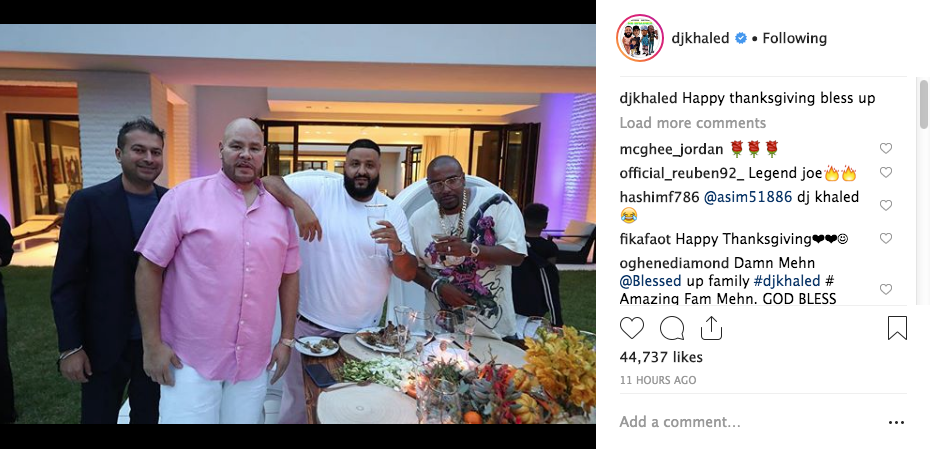Open the comment speech bubble icon

click(x=671, y=327)
